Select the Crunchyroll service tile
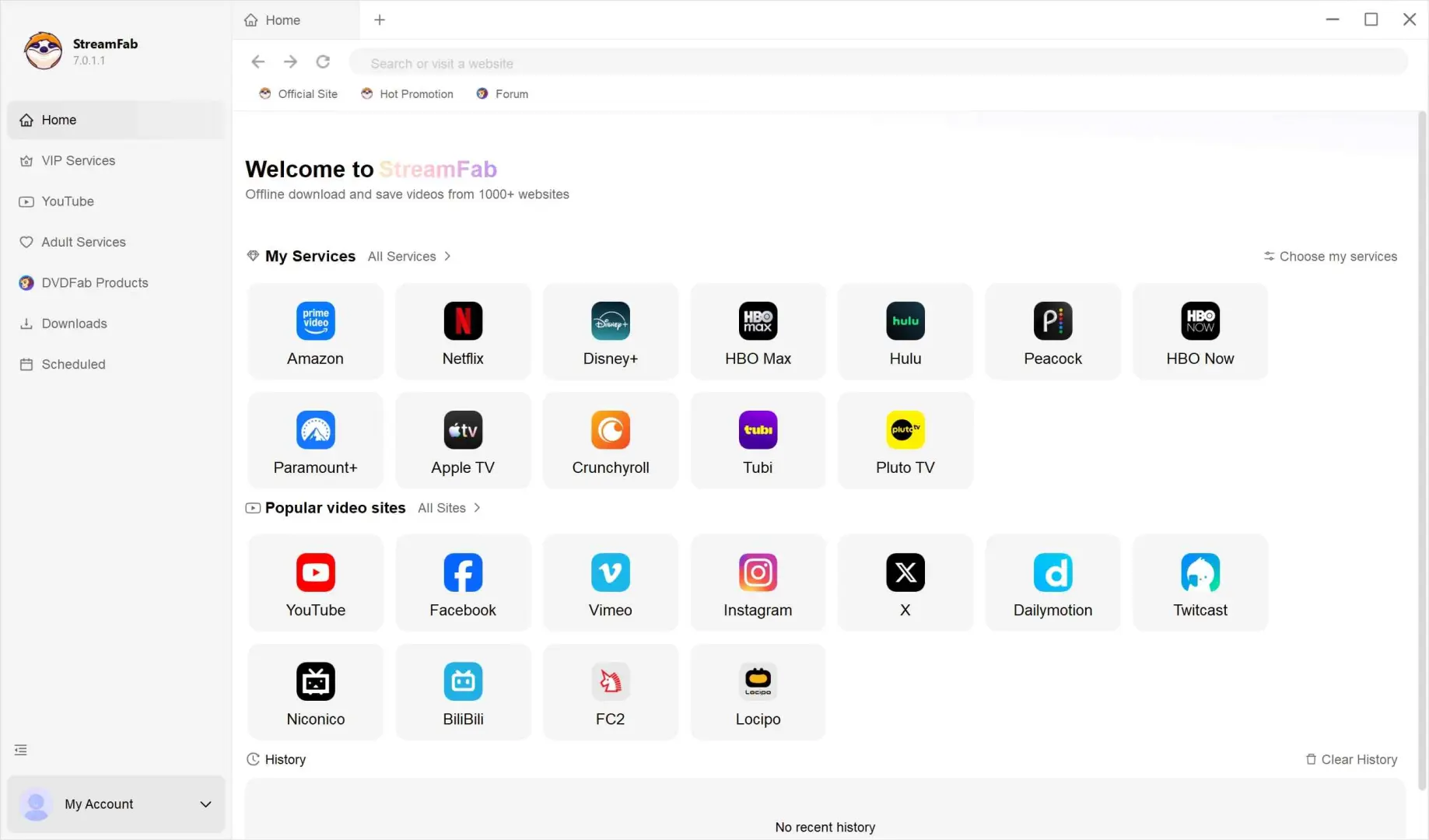This screenshot has height=840, width=1429. 611,441
